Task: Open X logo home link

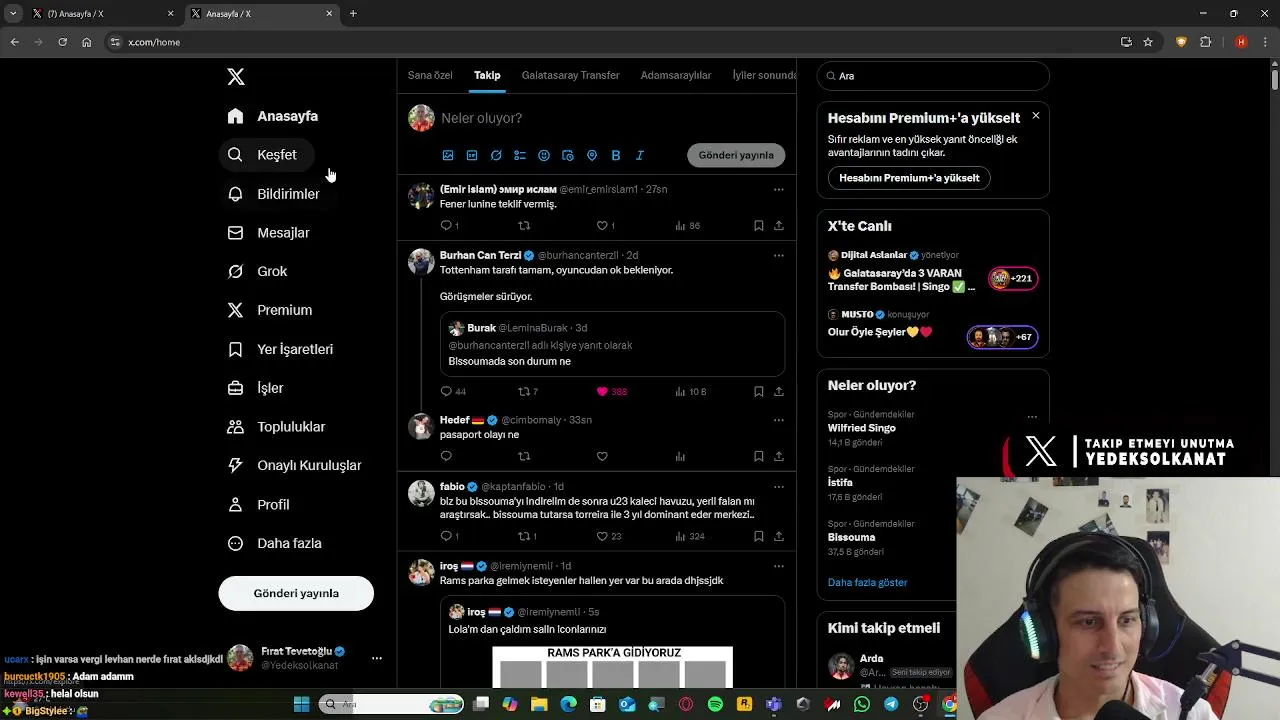Action: coord(236,77)
